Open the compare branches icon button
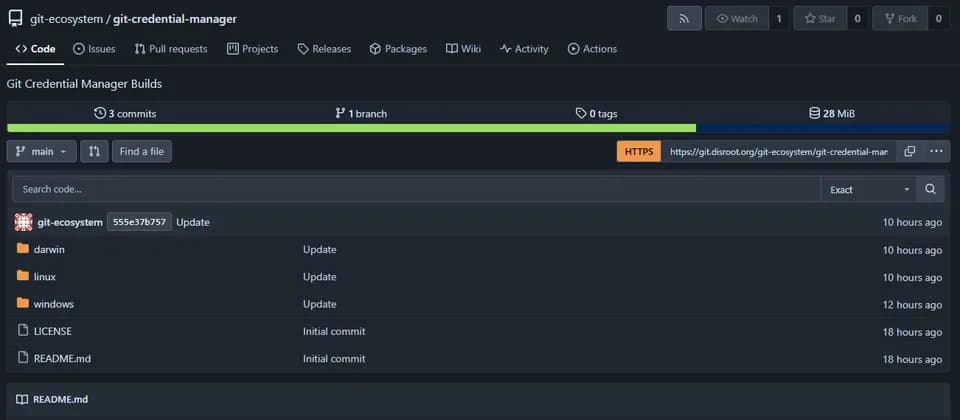 click(x=94, y=151)
